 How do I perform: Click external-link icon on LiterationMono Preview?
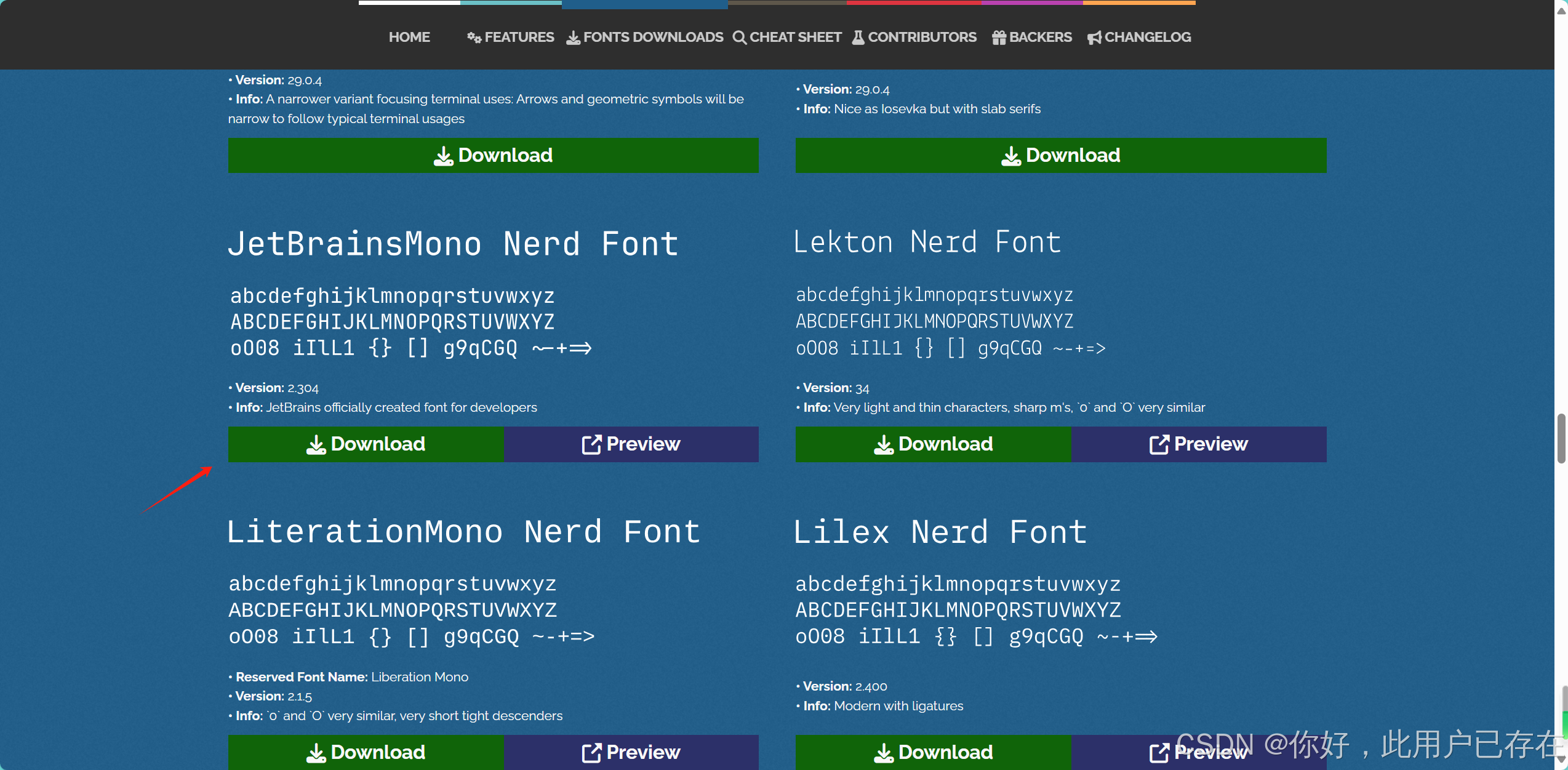(591, 752)
